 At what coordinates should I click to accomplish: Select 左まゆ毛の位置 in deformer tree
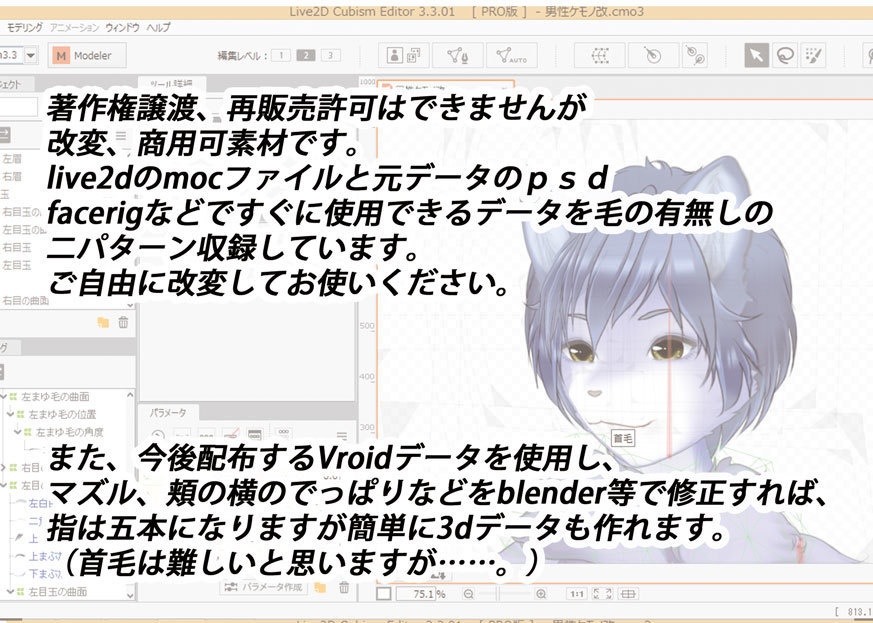[62, 415]
